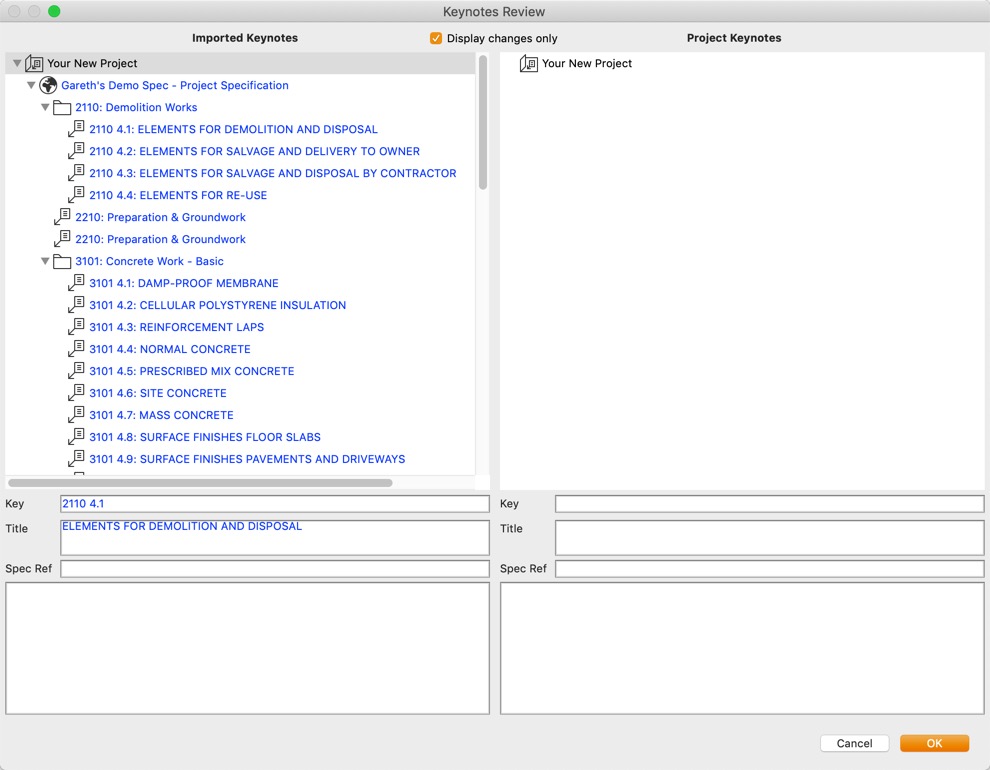Click the horizontal scrollbar of Imported Keynotes

pyautogui.click(x=200, y=483)
